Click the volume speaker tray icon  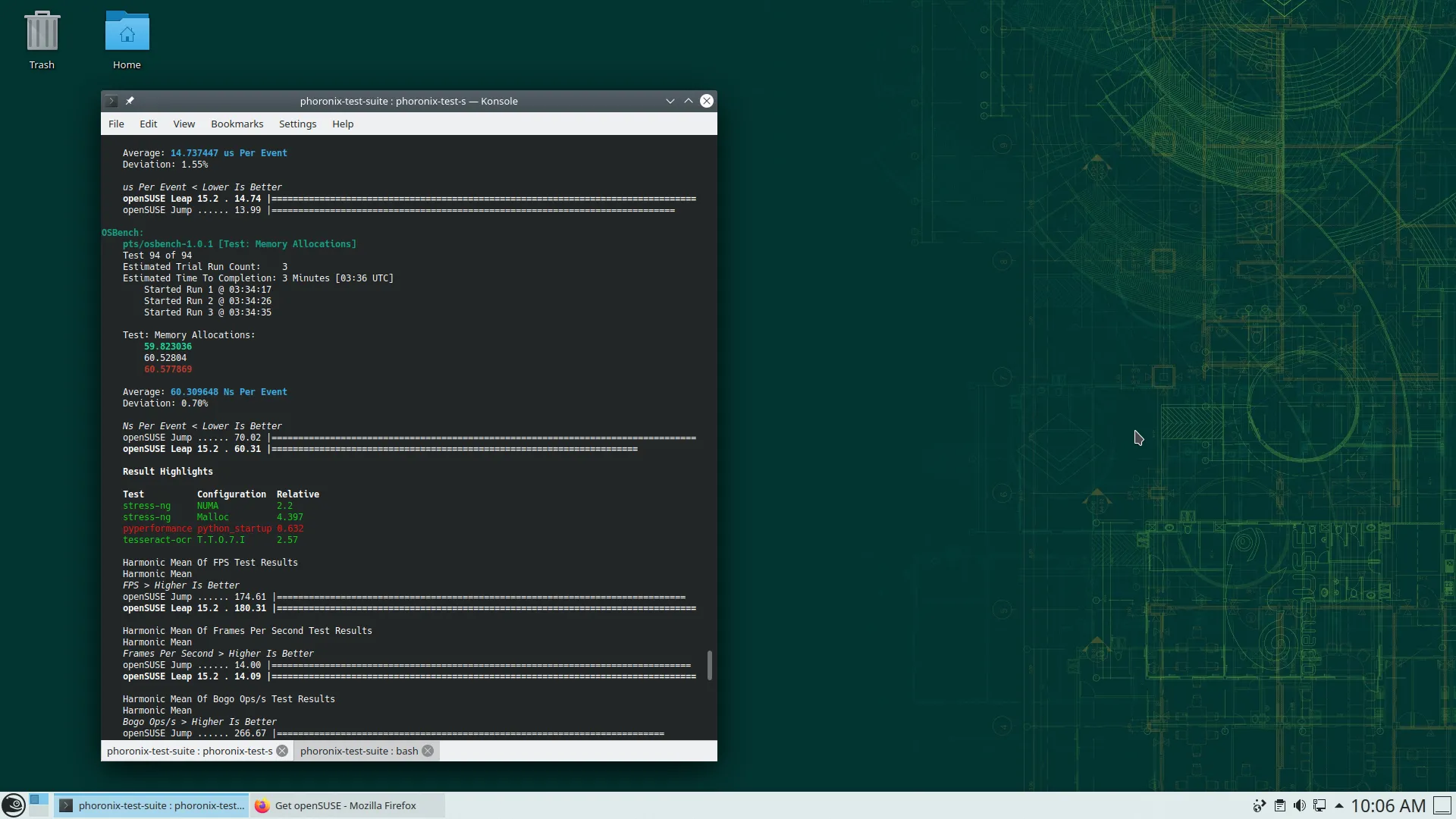click(x=1299, y=805)
